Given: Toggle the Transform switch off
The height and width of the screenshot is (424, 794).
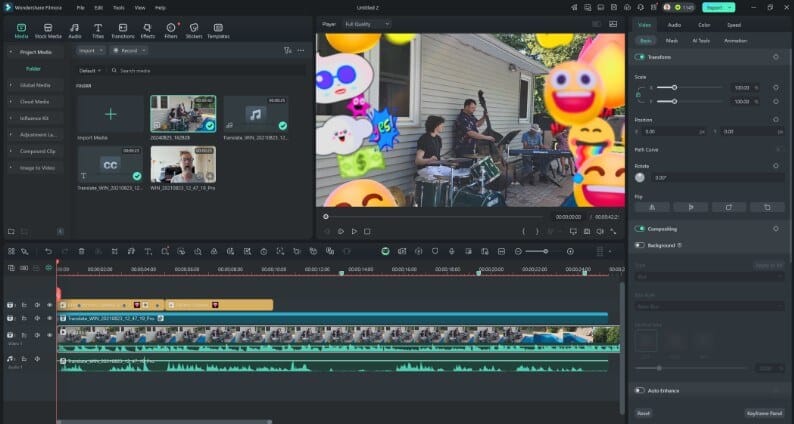Looking at the screenshot, I should 640,57.
